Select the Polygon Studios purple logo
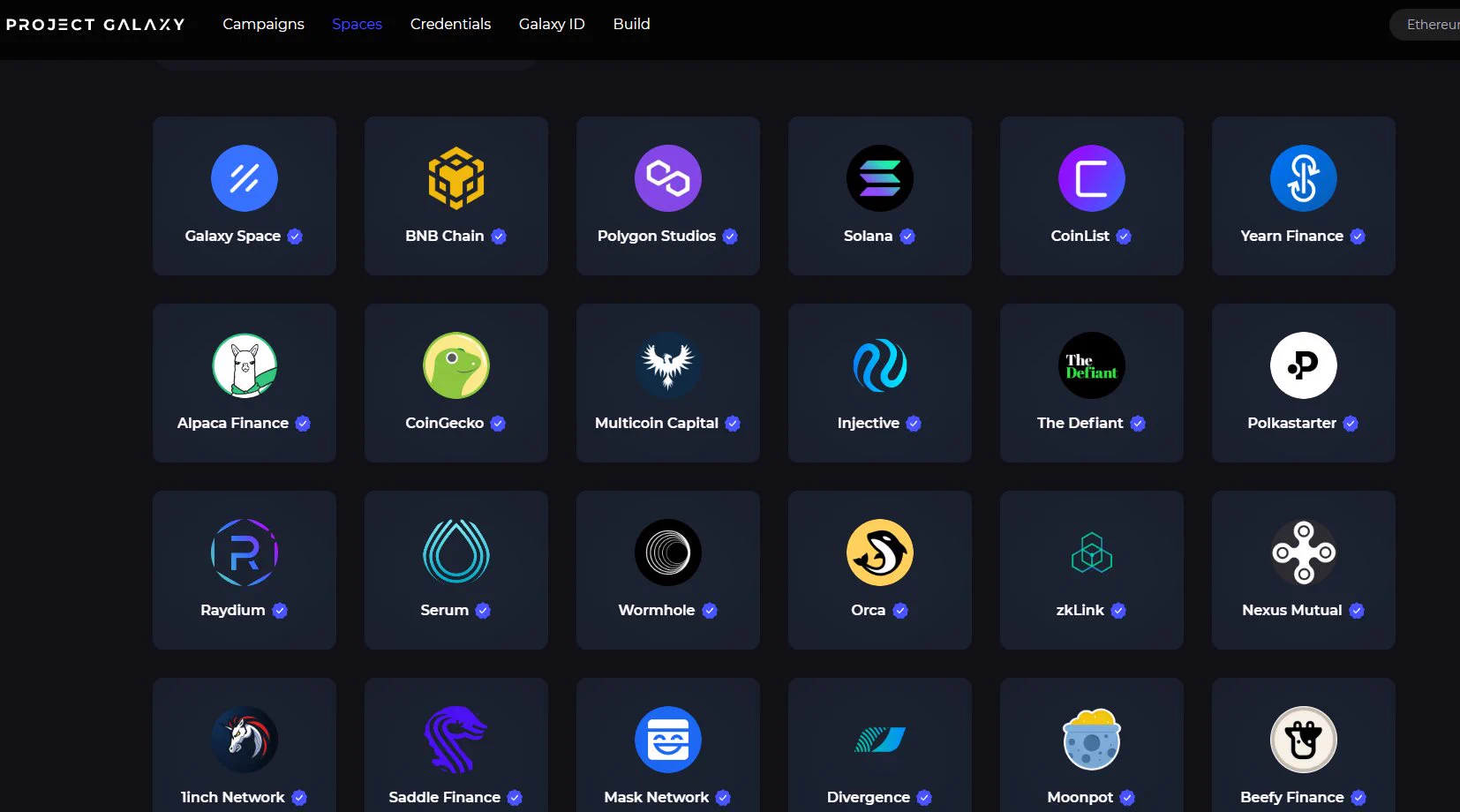The height and width of the screenshot is (812, 1460). (x=668, y=178)
